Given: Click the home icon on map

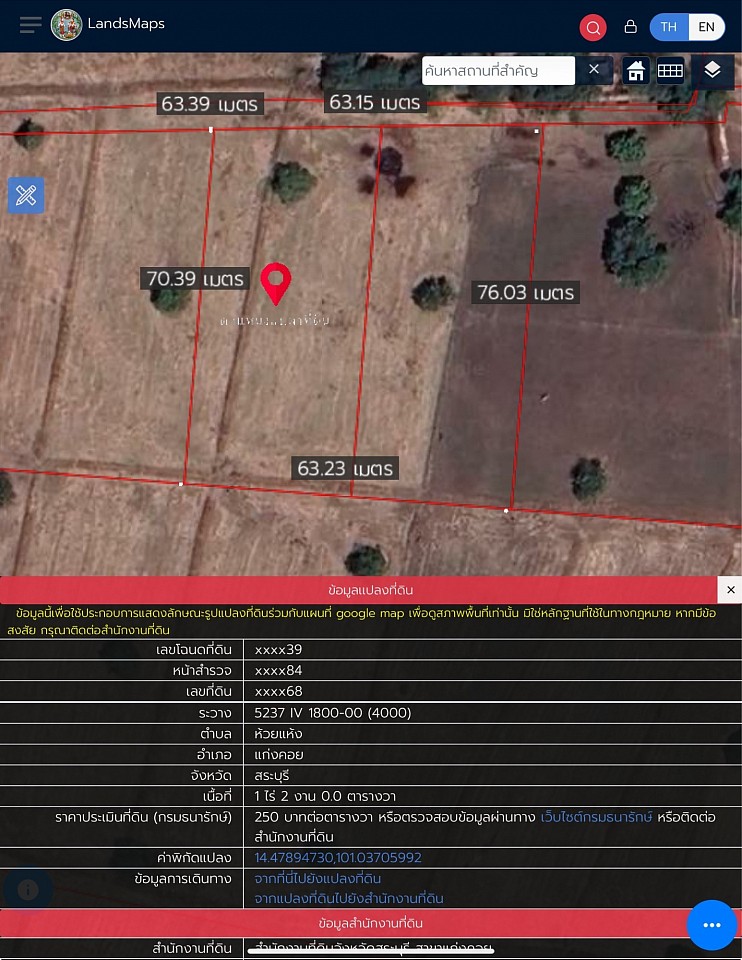Looking at the screenshot, I should click(x=635, y=70).
